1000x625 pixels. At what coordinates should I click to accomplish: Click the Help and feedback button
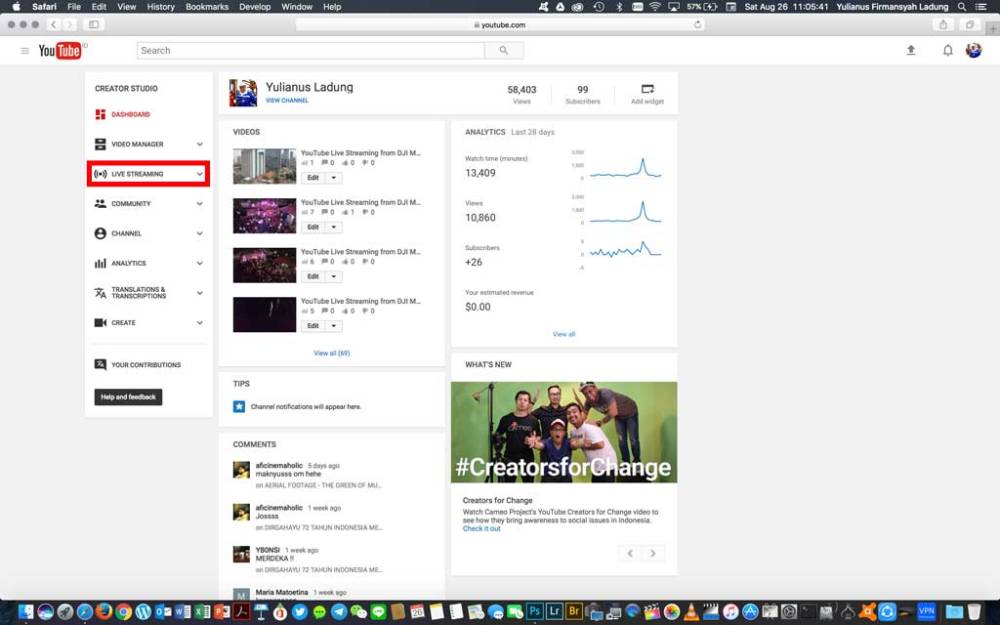(x=128, y=397)
